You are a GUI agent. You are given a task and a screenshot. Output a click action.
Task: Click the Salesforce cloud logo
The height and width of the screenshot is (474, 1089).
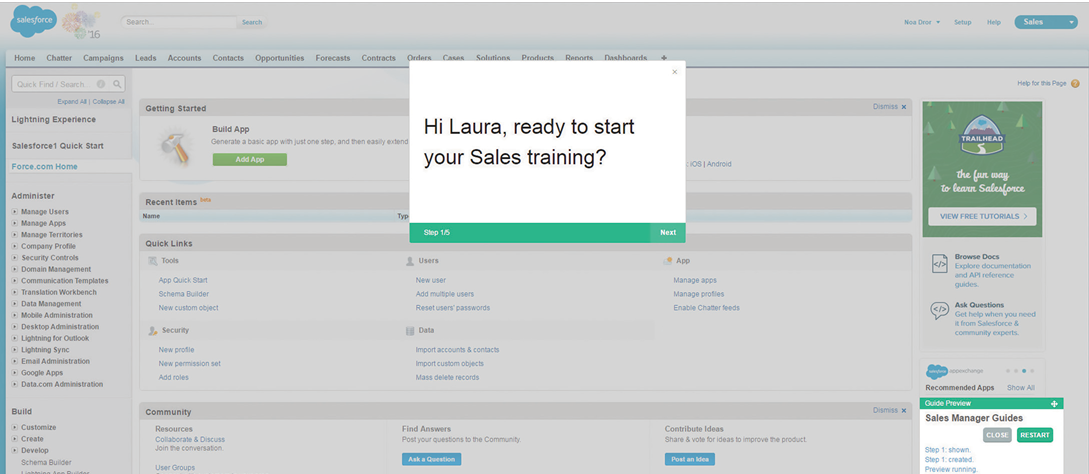tap(33, 22)
